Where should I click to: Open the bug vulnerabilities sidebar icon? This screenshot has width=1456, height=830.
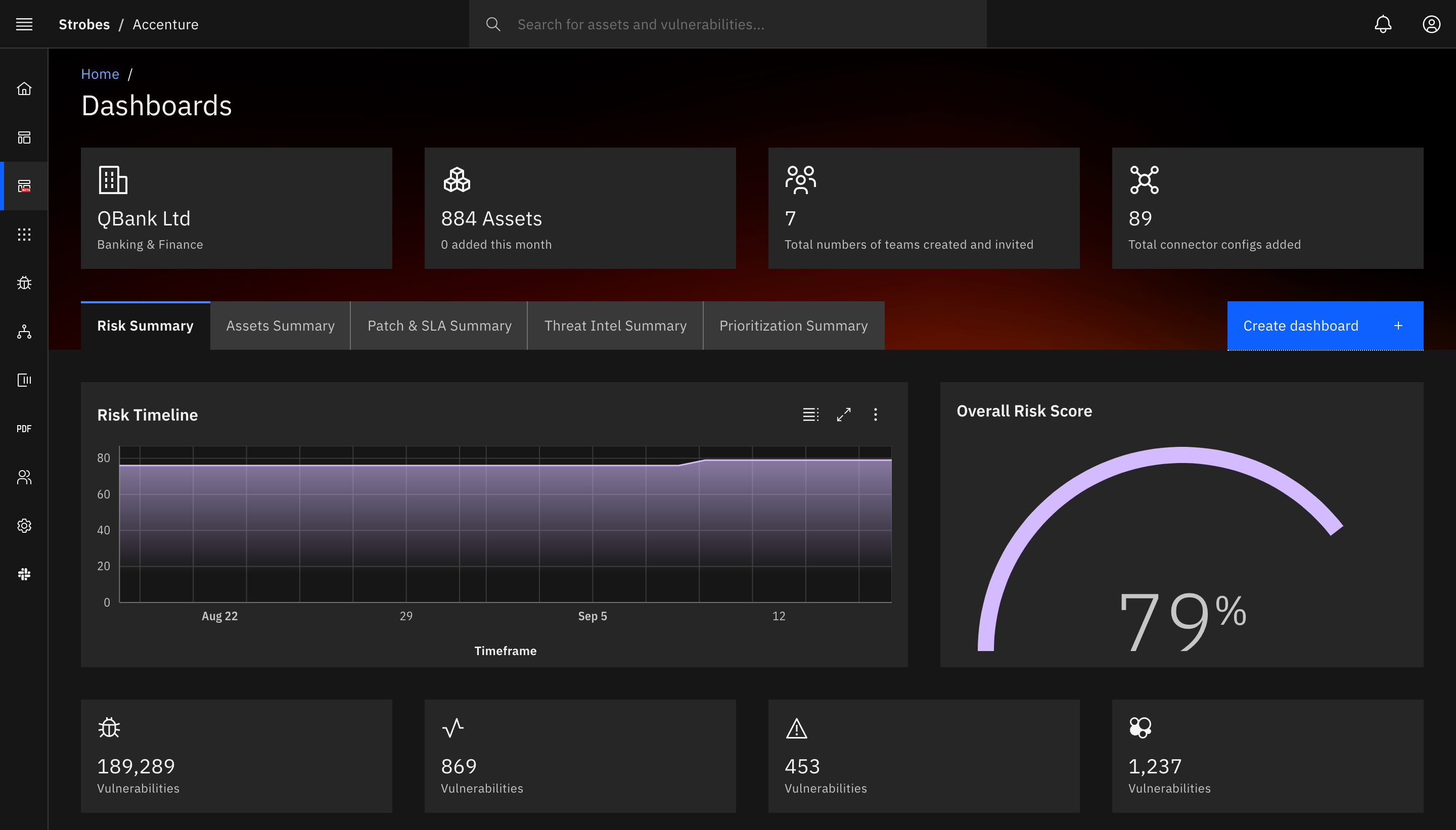[x=24, y=283]
